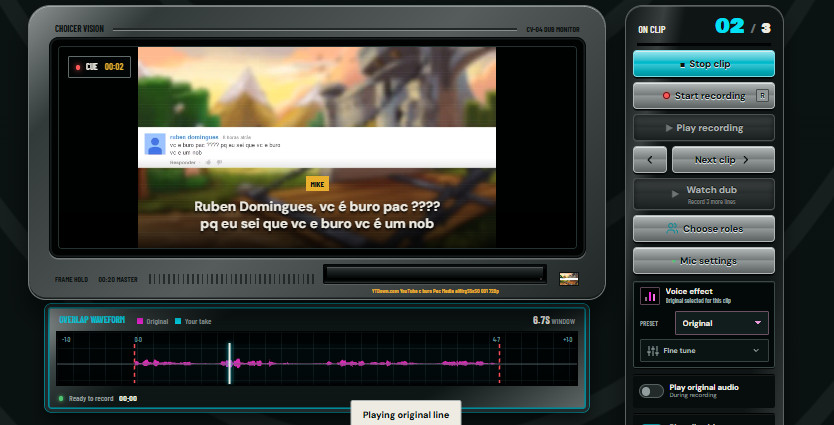Screen dimensions: 834x425
Task: Click the master progress bar below video
Action: [x=434, y=274]
